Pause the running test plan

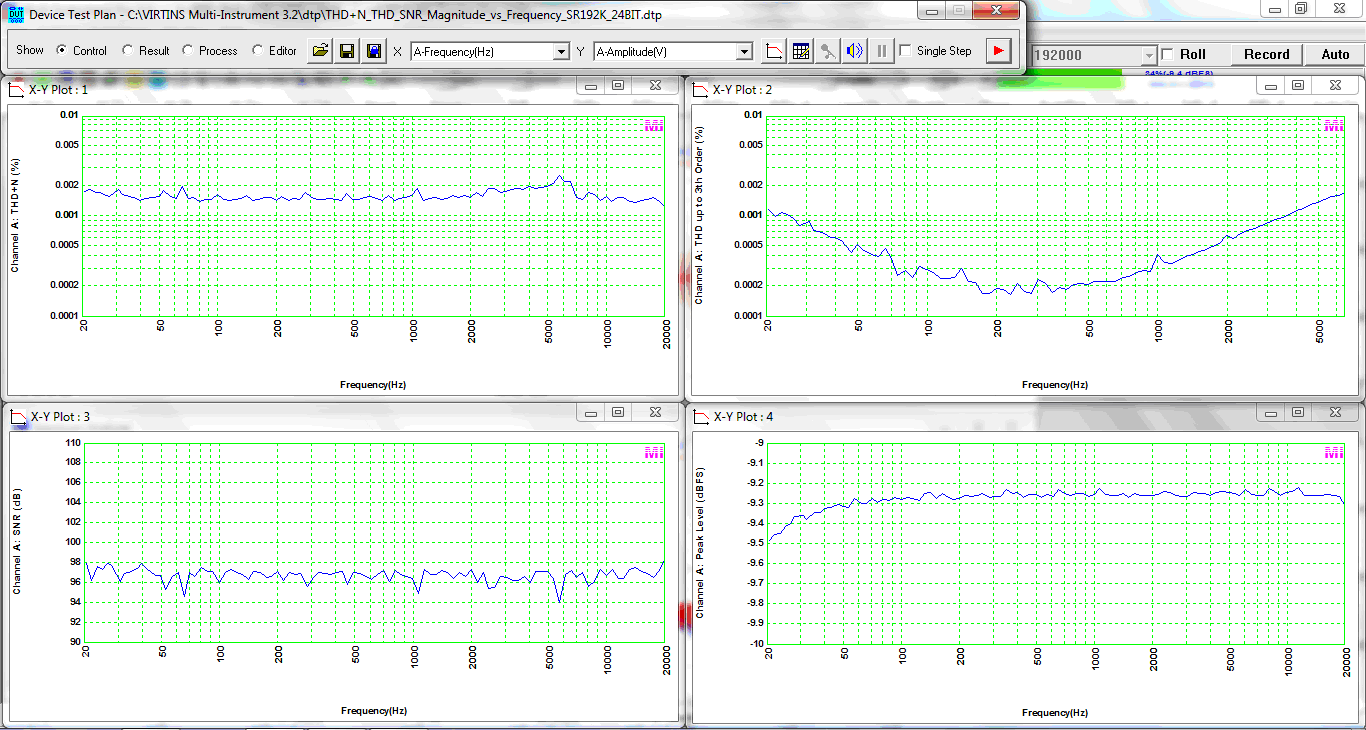tap(881, 51)
